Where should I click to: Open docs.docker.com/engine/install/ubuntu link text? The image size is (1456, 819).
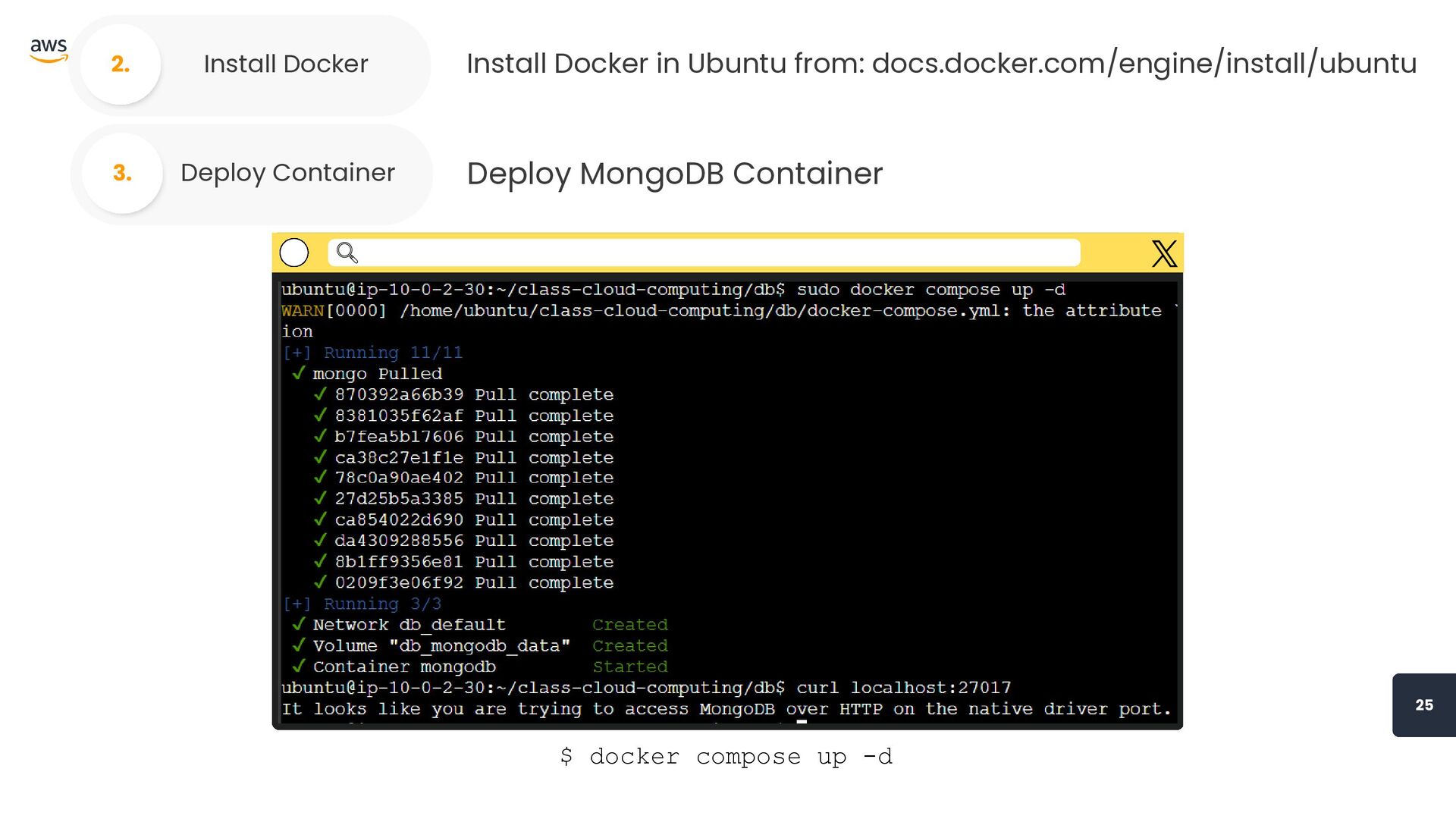(1144, 64)
